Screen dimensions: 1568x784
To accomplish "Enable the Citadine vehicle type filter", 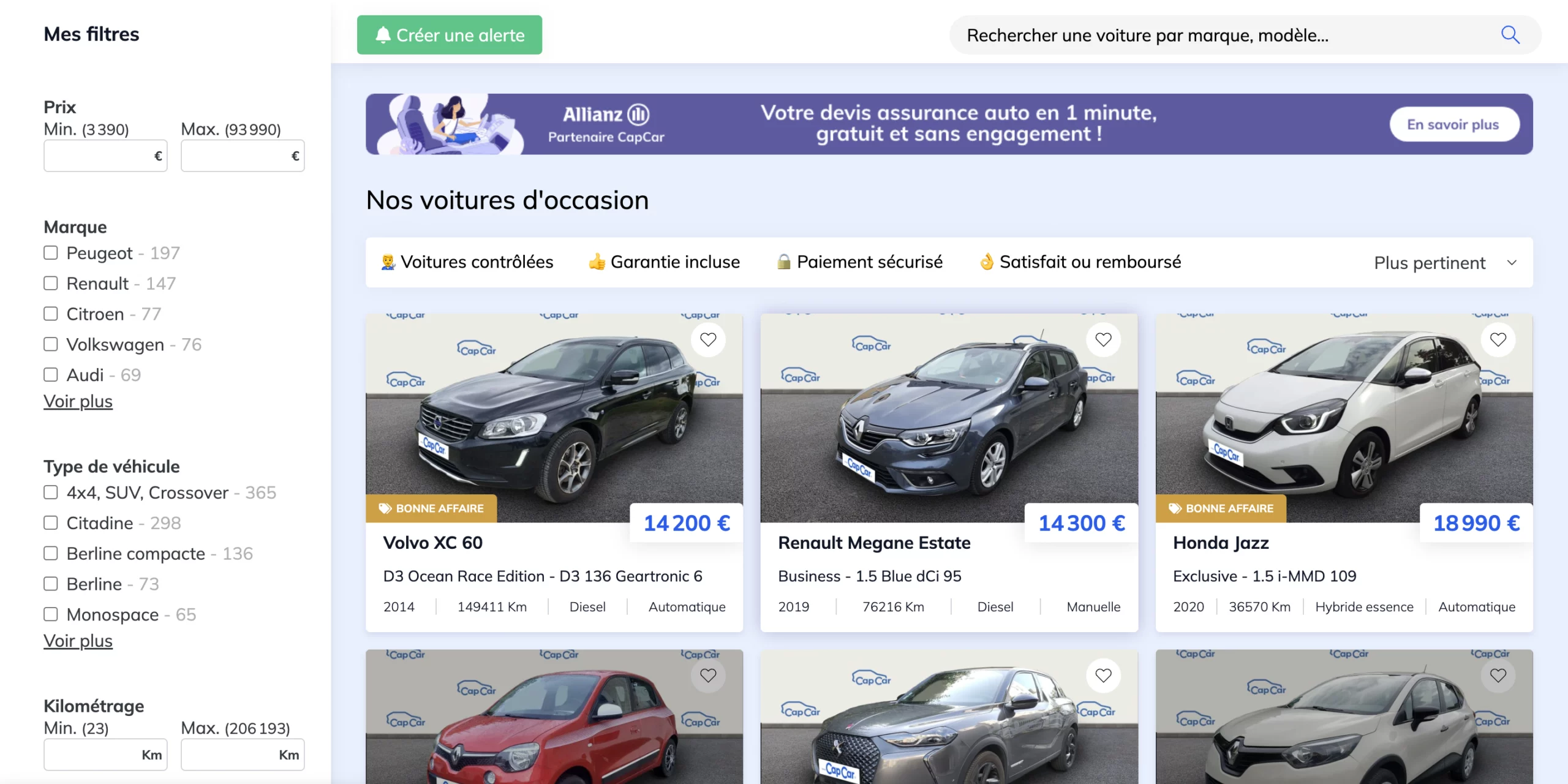I will 51,523.
